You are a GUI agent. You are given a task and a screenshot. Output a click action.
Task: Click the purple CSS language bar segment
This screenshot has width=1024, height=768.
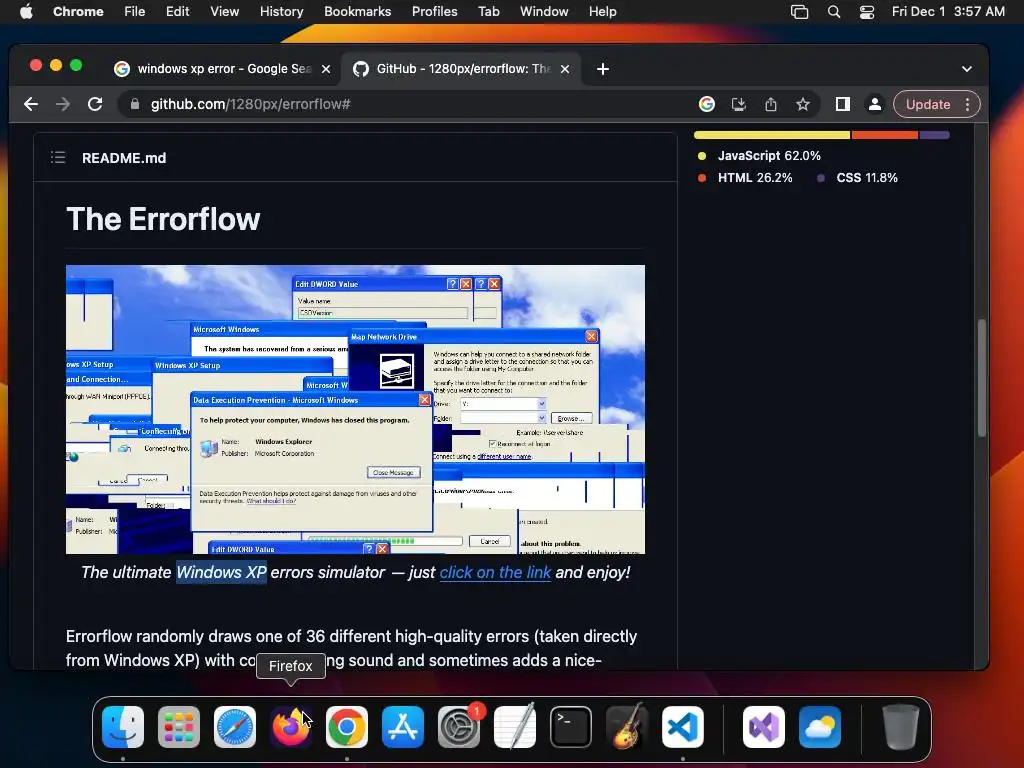[935, 135]
